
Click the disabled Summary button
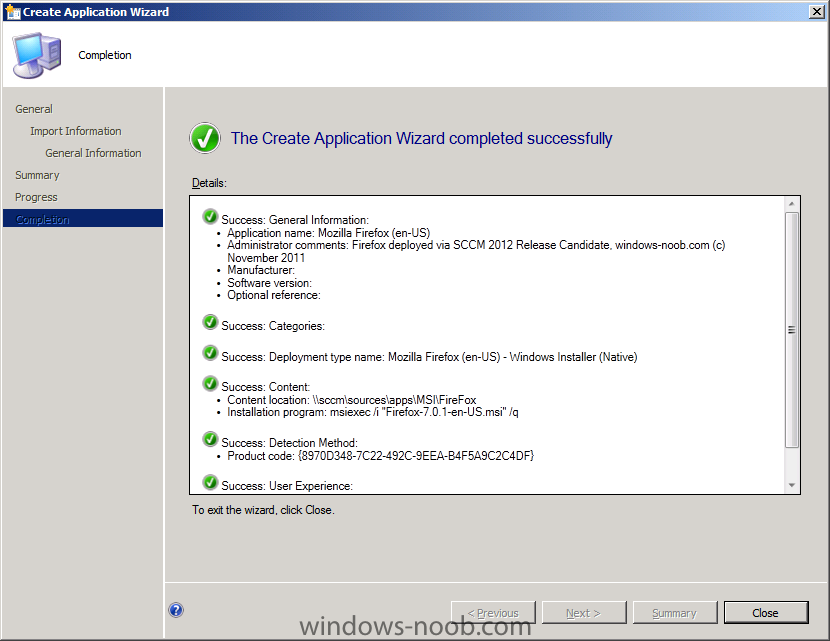click(x=674, y=613)
